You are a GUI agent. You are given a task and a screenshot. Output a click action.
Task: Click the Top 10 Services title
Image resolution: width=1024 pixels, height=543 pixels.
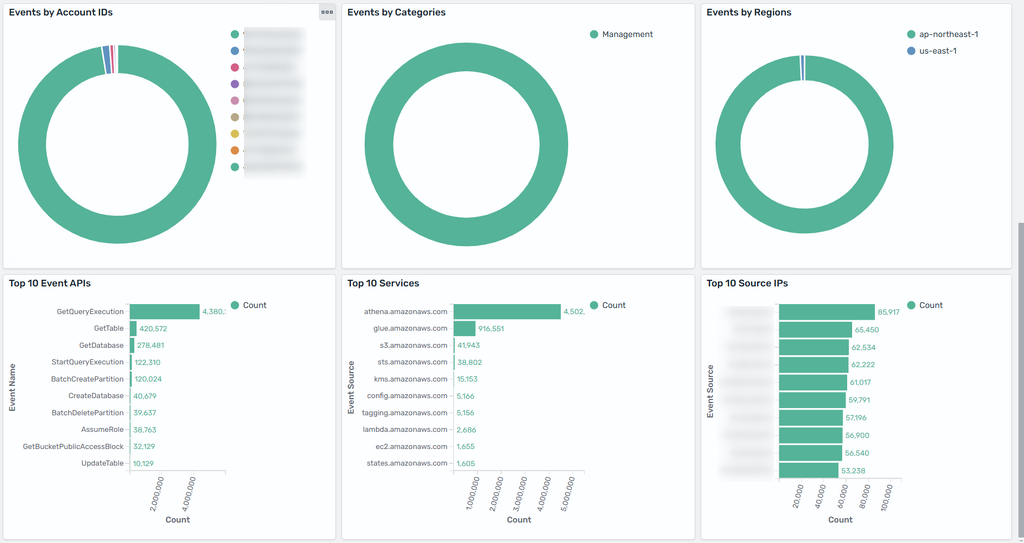click(383, 284)
